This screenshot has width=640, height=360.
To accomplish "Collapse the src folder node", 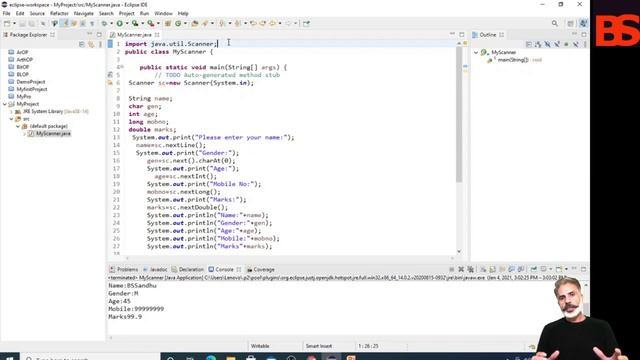I will (x=11, y=119).
